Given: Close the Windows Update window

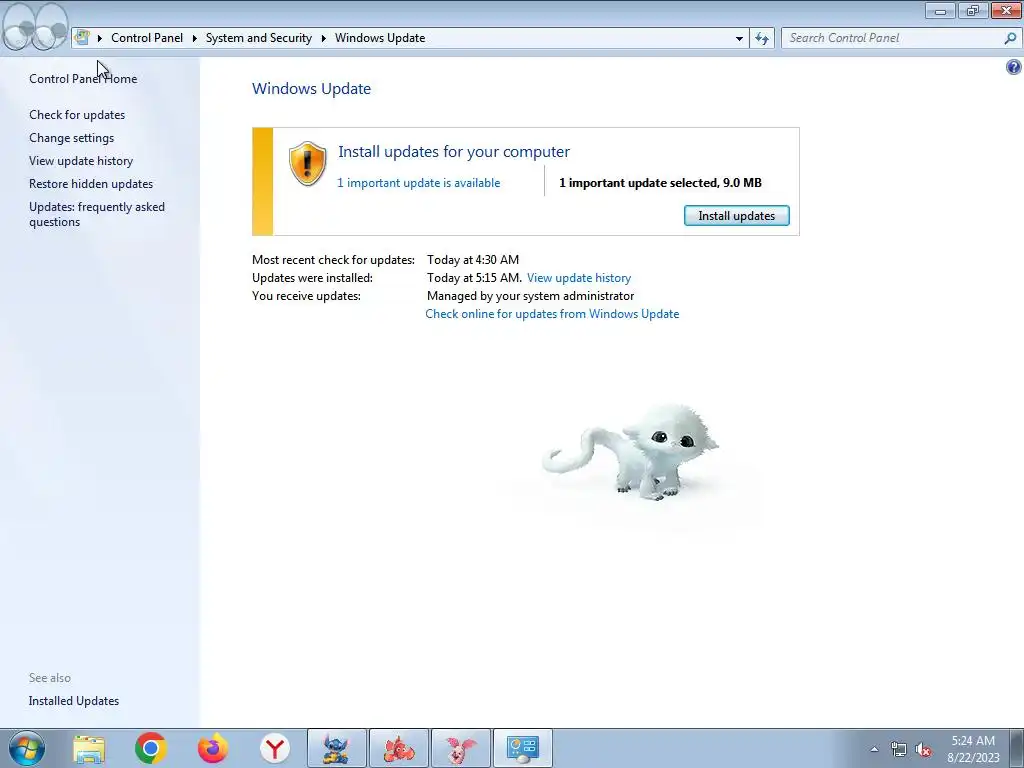Looking at the screenshot, I should [x=1006, y=10].
